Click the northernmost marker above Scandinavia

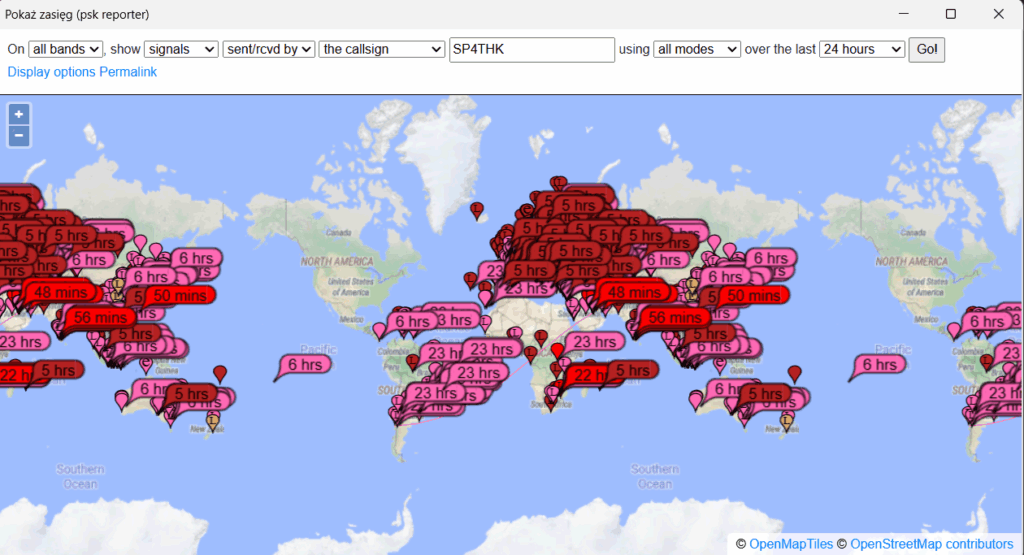(x=558, y=182)
